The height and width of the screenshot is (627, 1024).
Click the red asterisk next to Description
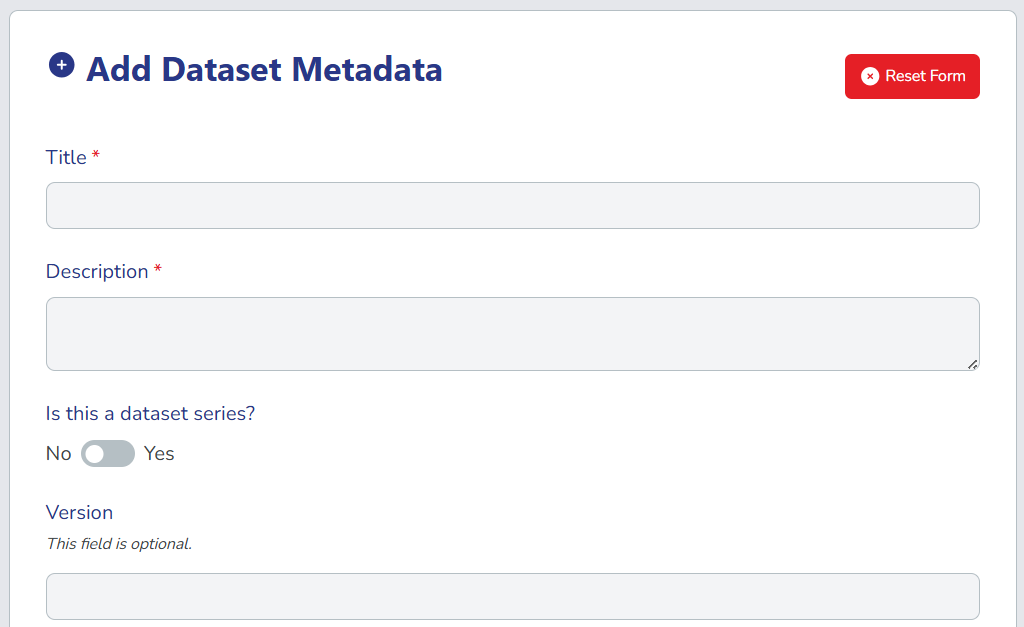(x=158, y=271)
